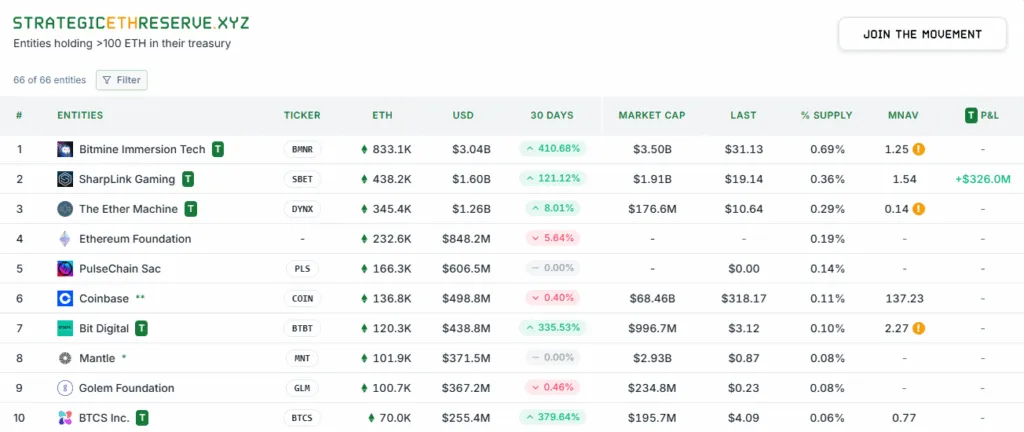Click the Bitmine Immersion Tech logo icon
The width and height of the screenshot is (1024, 432).
click(x=65, y=149)
